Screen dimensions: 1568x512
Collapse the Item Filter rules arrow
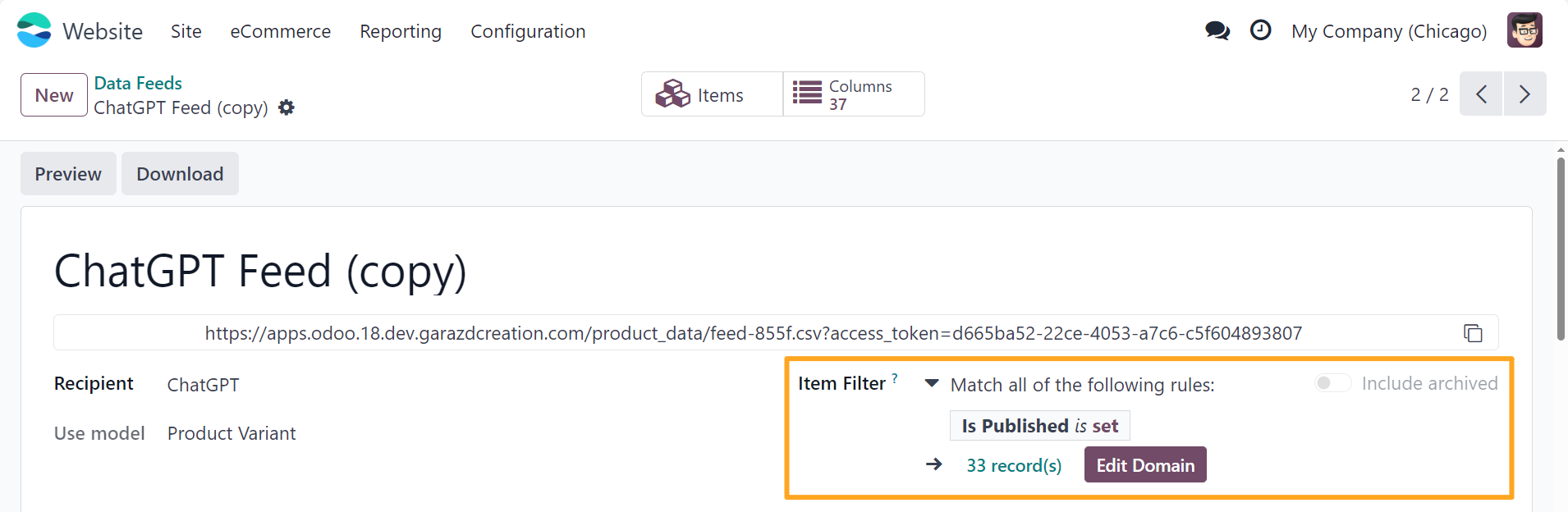pyautogui.click(x=933, y=382)
